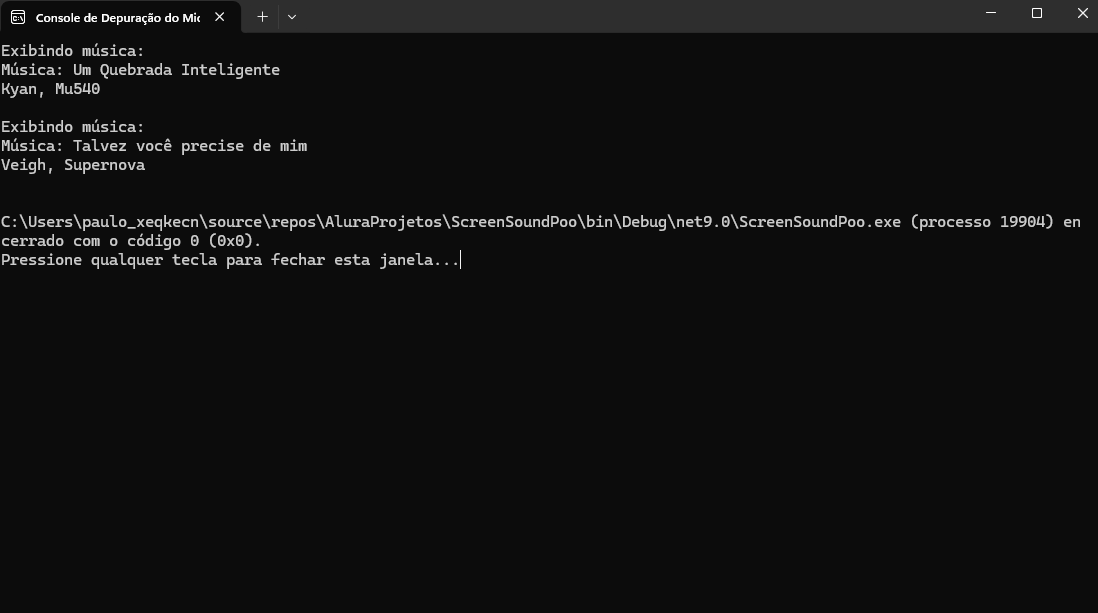This screenshot has width=1098, height=613.
Task: Close the terminal window
Action: click(1083, 14)
